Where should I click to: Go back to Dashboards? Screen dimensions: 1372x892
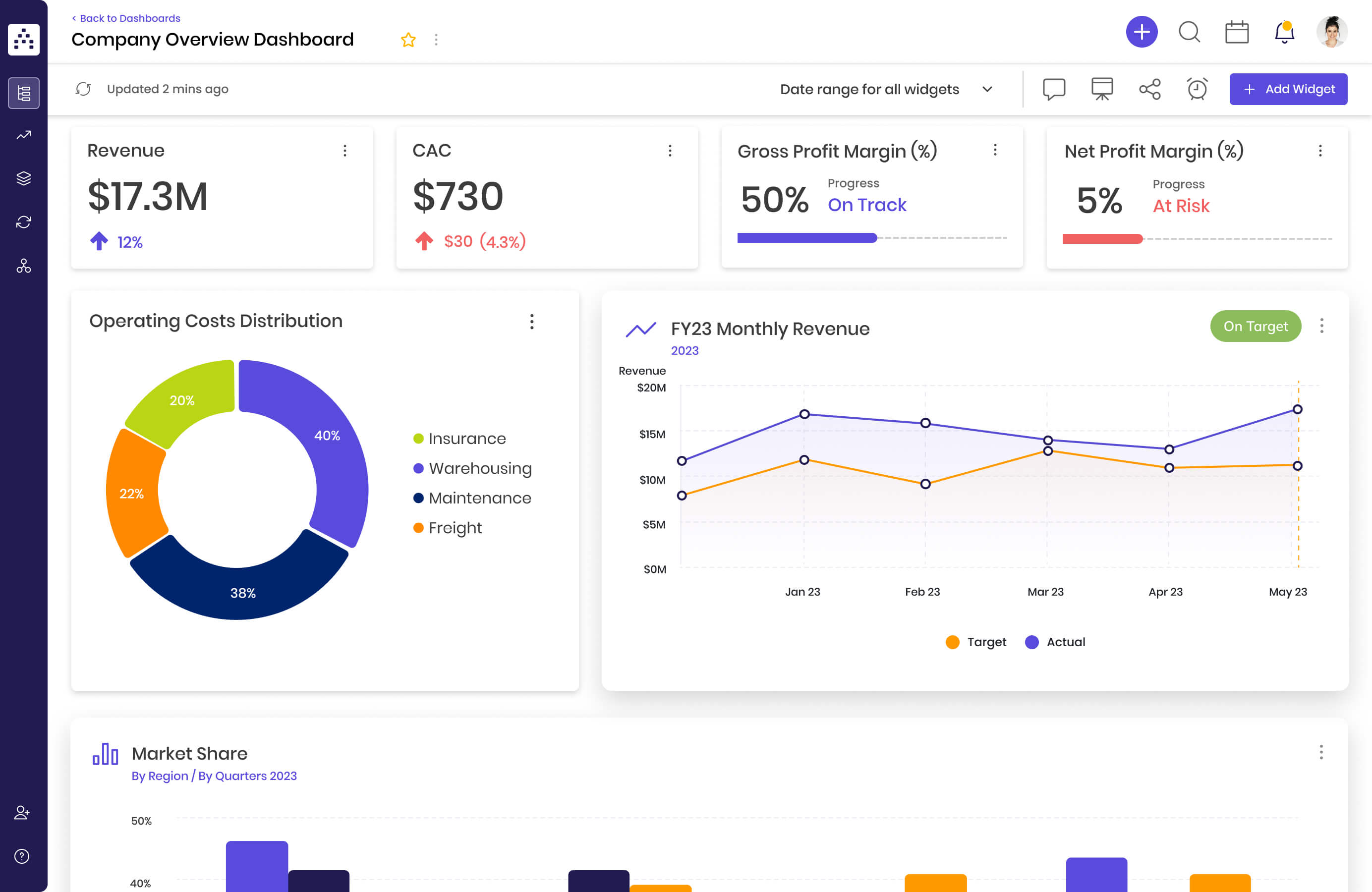coord(126,18)
